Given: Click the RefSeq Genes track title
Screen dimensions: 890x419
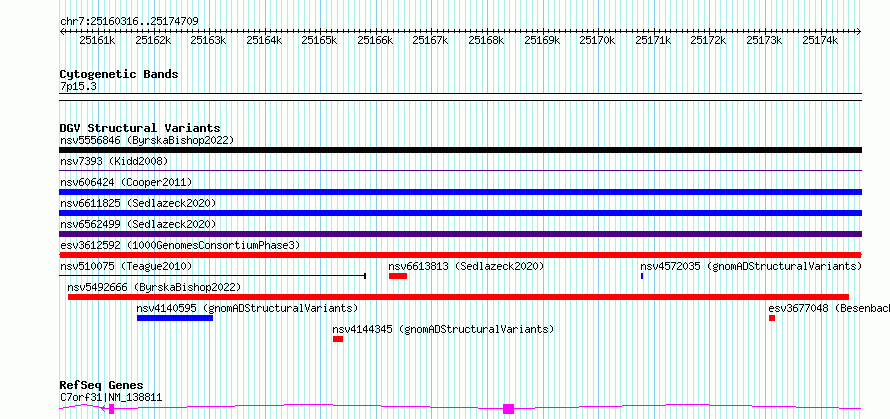Looking at the screenshot, I should (102, 386).
